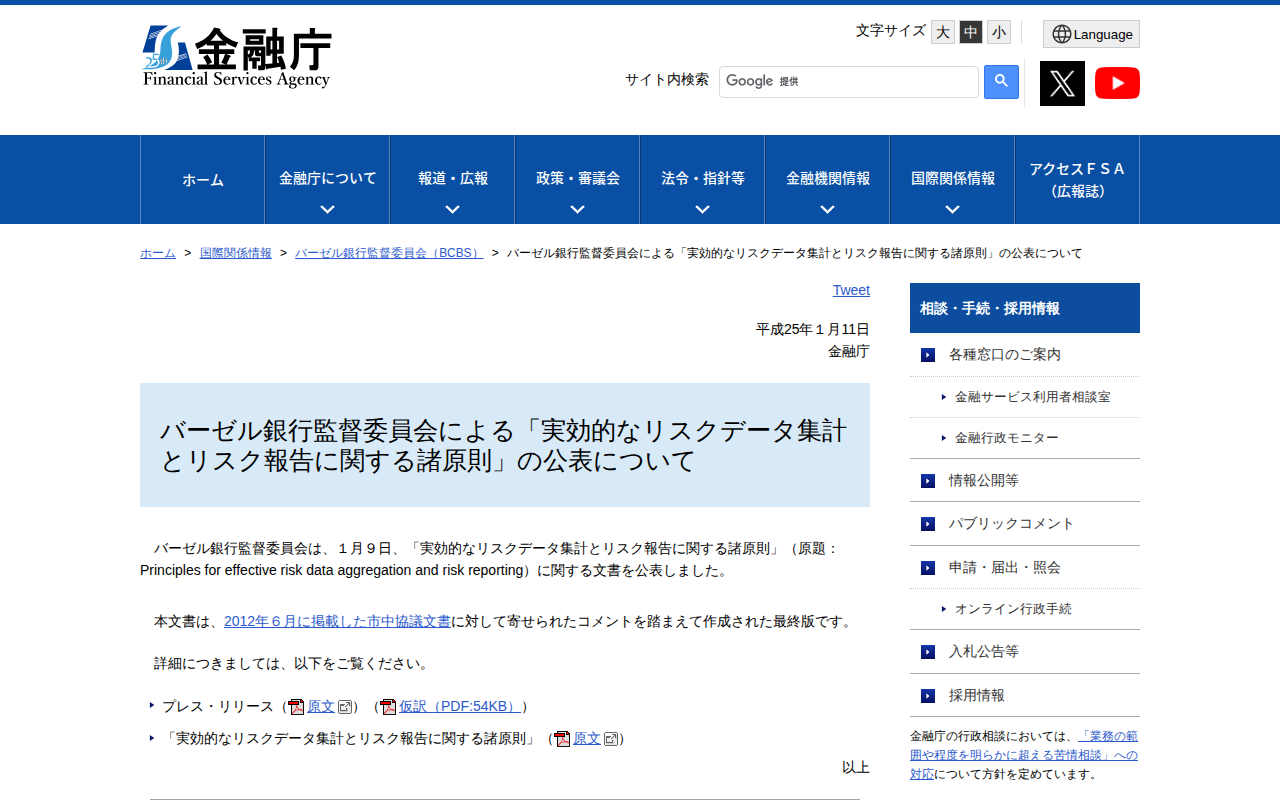This screenshot has width=1280, height=800.
Task: Switch text size to 小
Action: tap(998, 32)
